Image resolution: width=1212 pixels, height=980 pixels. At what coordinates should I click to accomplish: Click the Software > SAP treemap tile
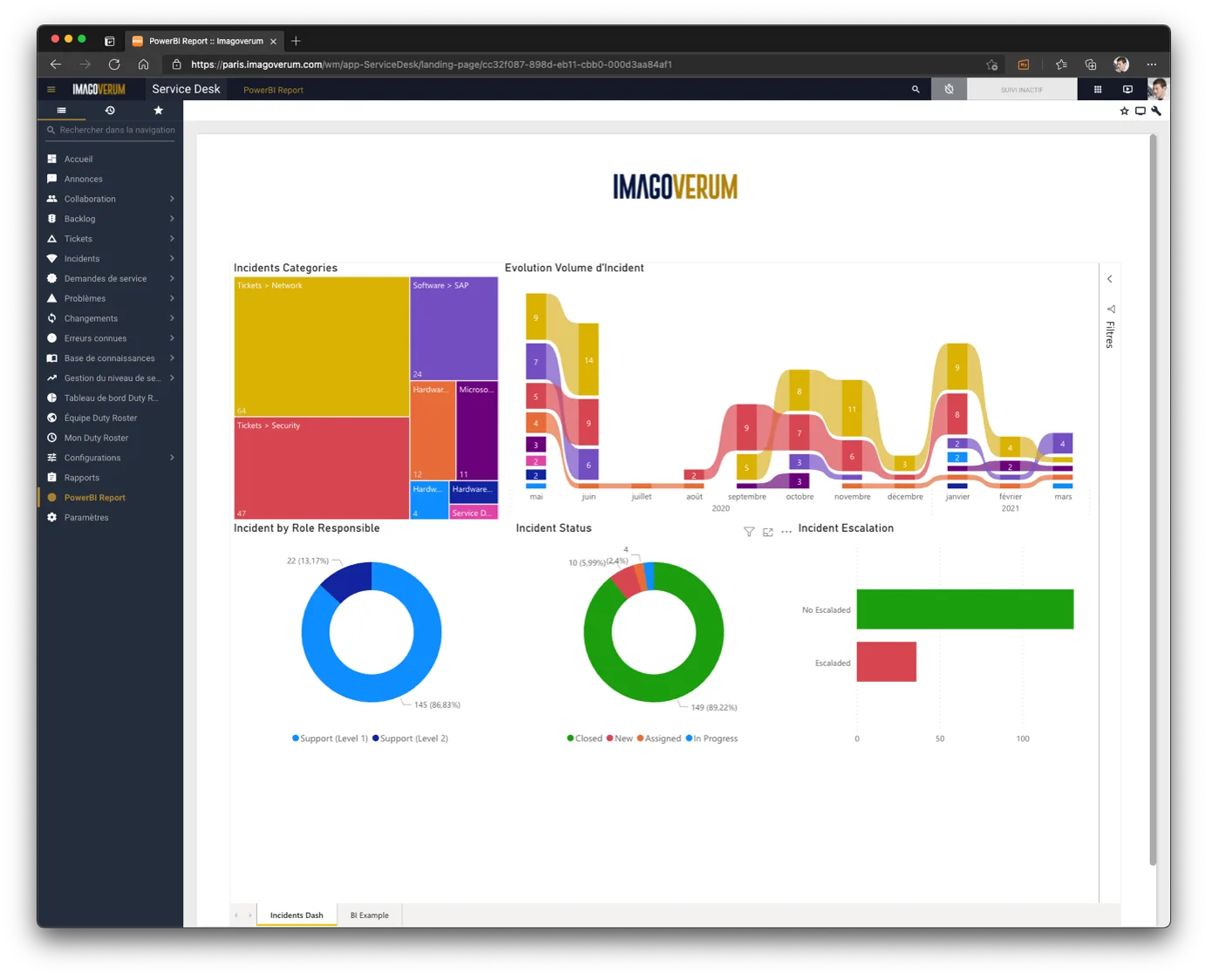[454, 329]
